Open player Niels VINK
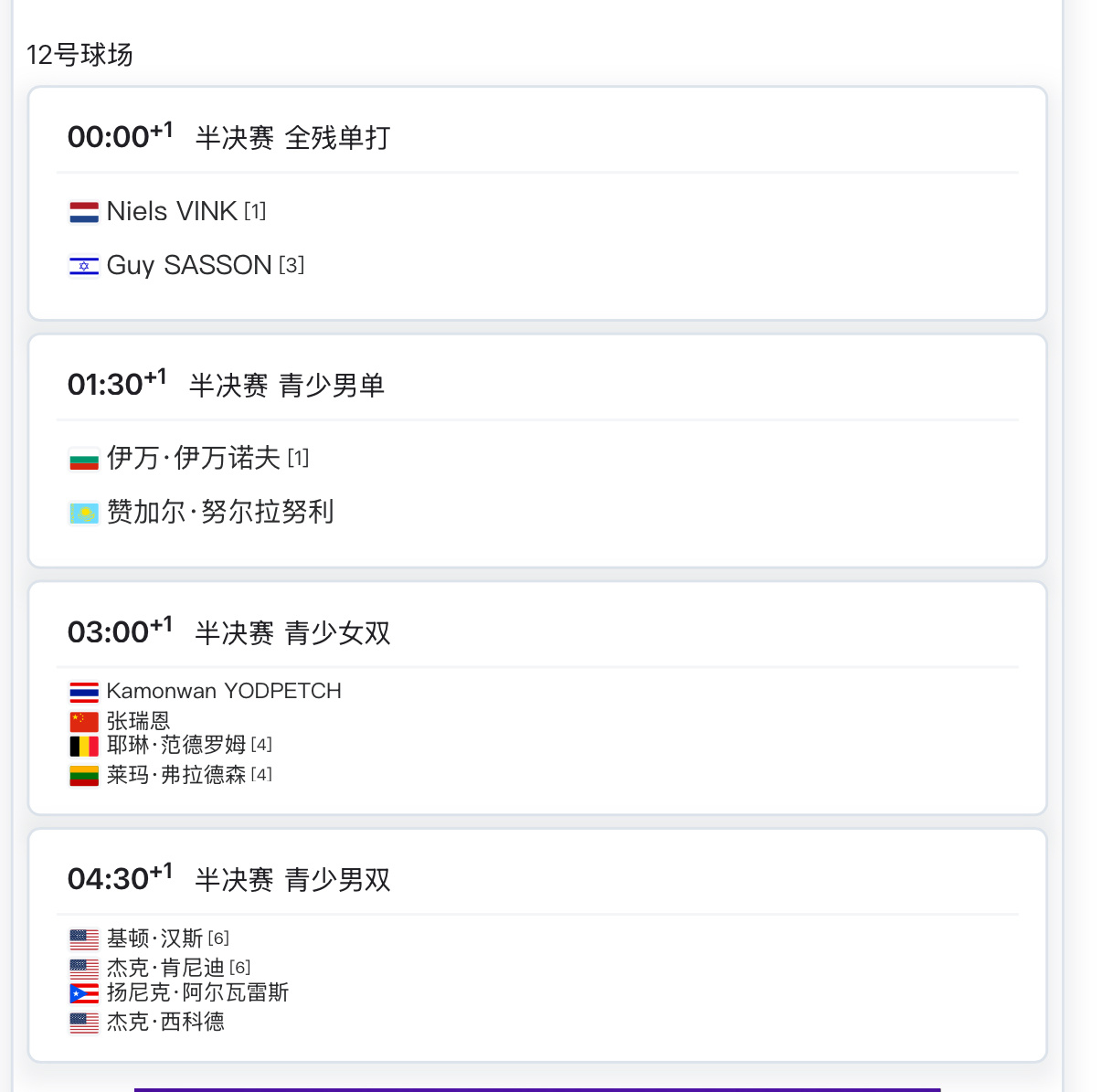The image size is (1102, 1092). [172, 211]
